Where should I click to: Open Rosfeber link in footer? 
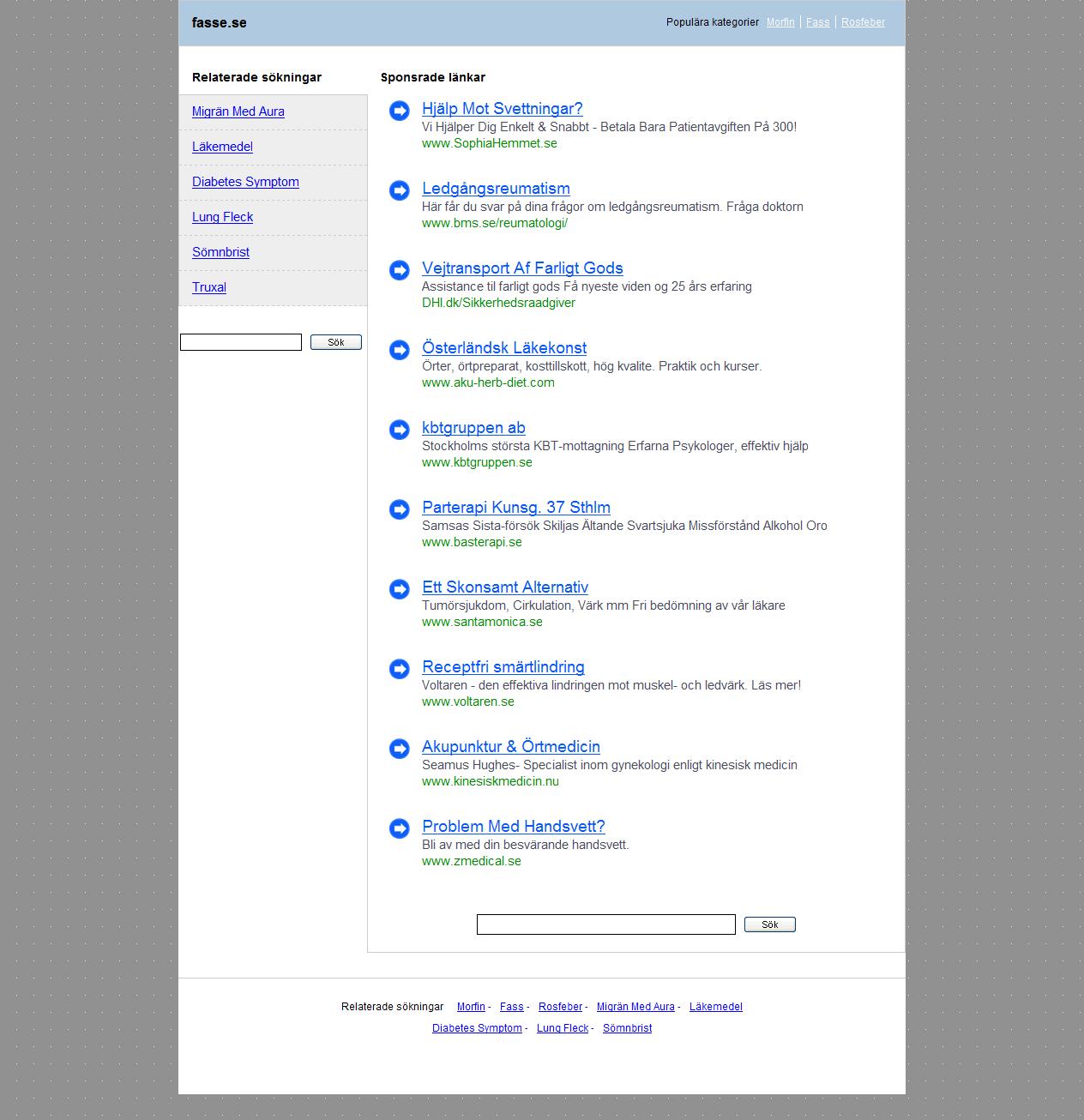pos(560,1007)
